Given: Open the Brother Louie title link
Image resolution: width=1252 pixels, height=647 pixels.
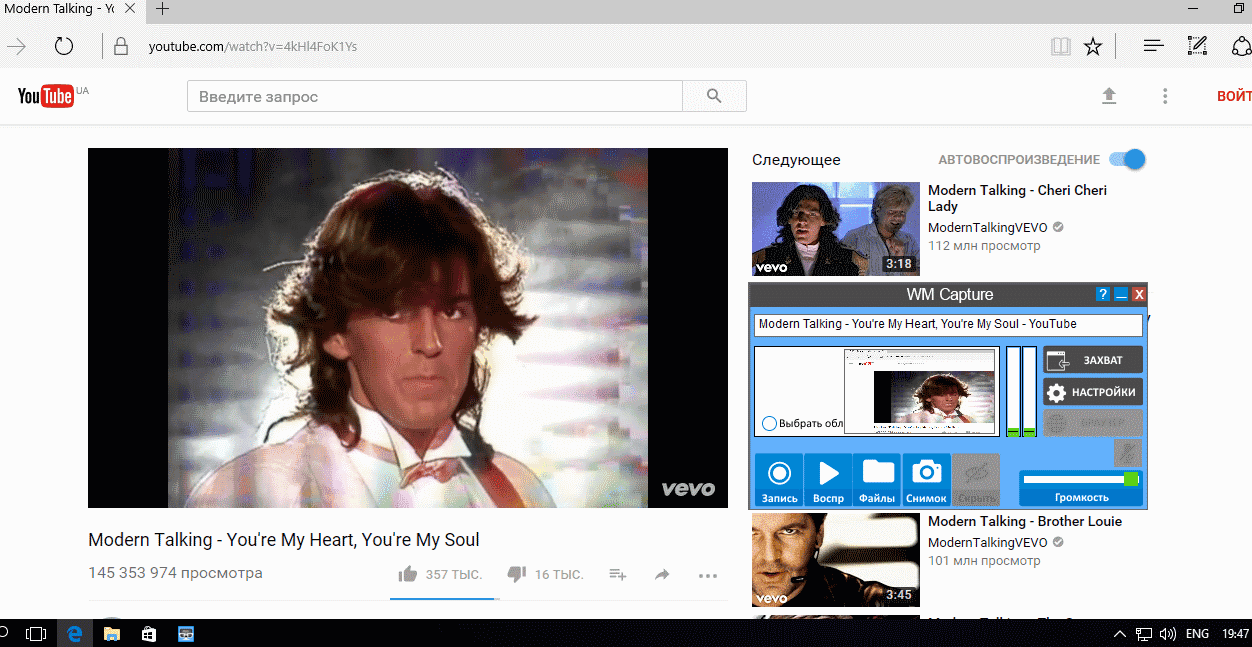Looking at the screenshot, I should [1025, 521].
